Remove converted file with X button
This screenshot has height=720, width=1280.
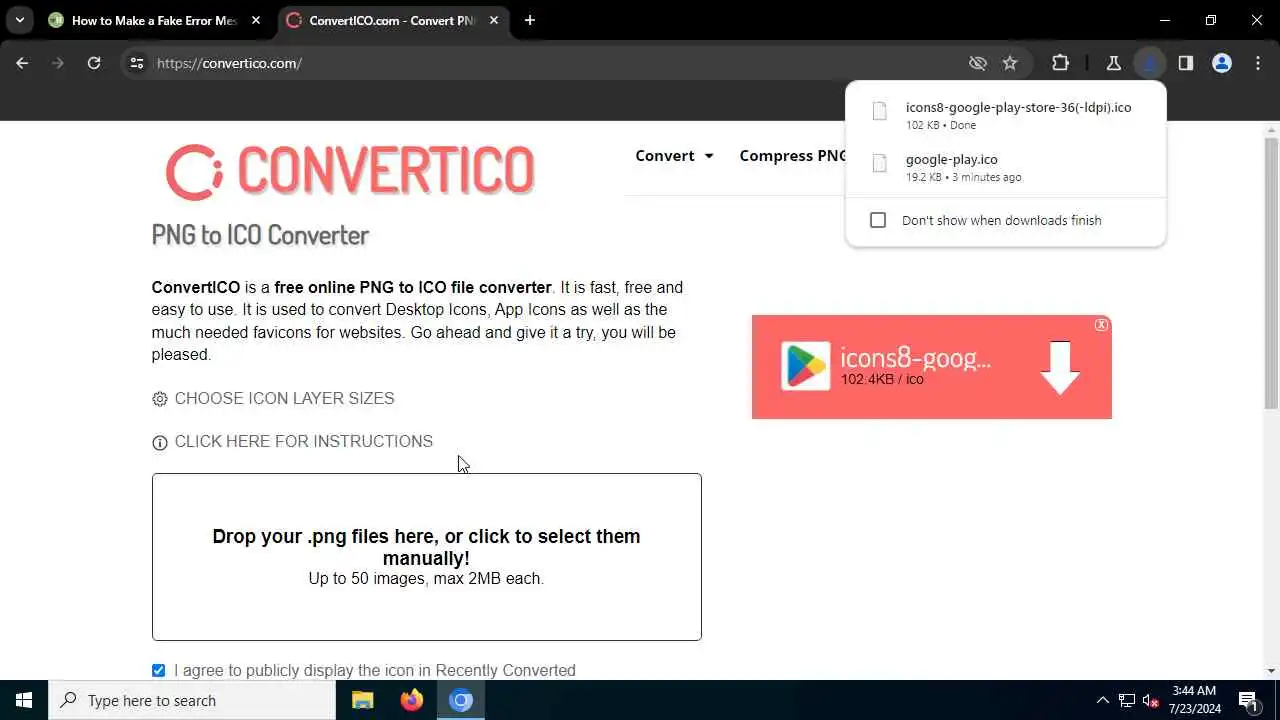pos(1101,325)
